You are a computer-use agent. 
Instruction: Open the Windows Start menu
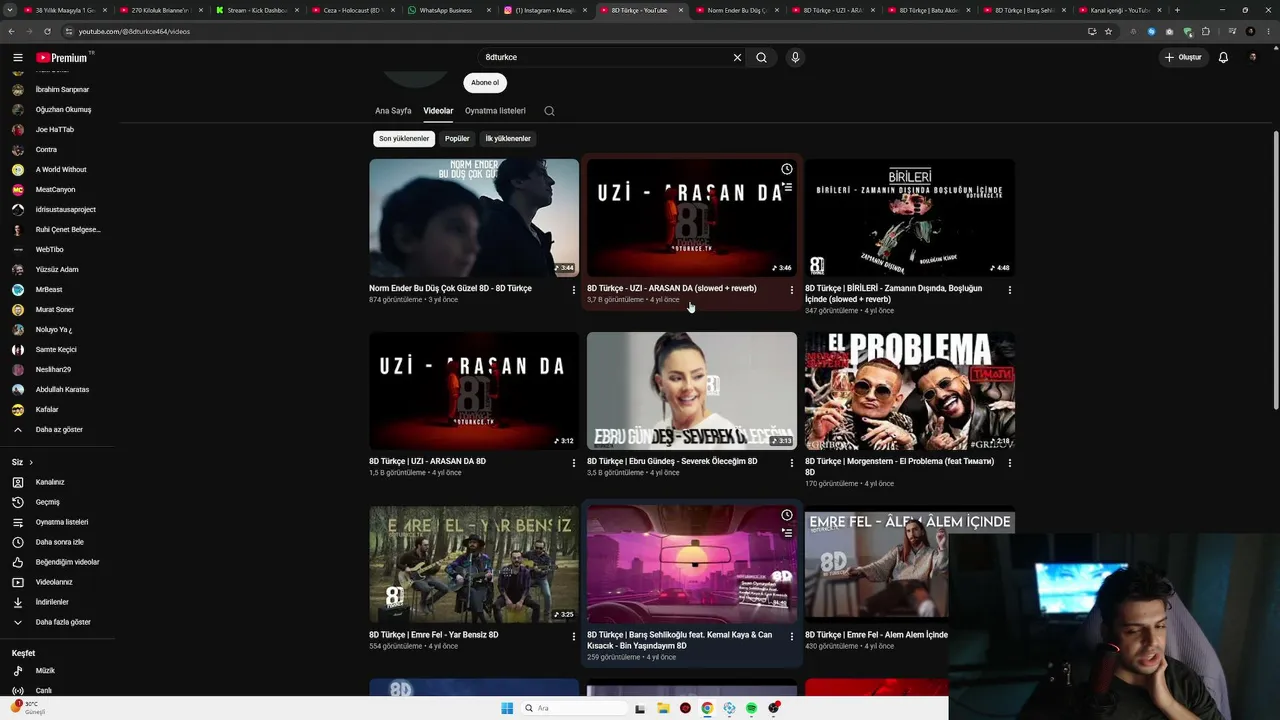(x=507, y=708)
